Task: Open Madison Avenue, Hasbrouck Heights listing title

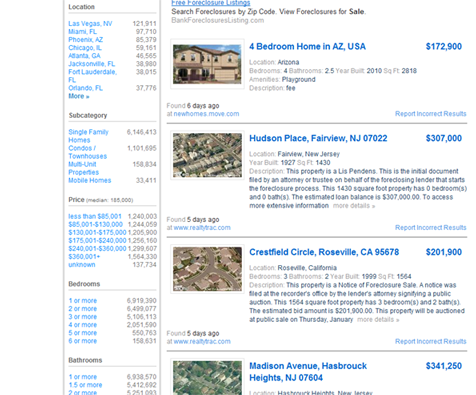Action: pos(308,372)
